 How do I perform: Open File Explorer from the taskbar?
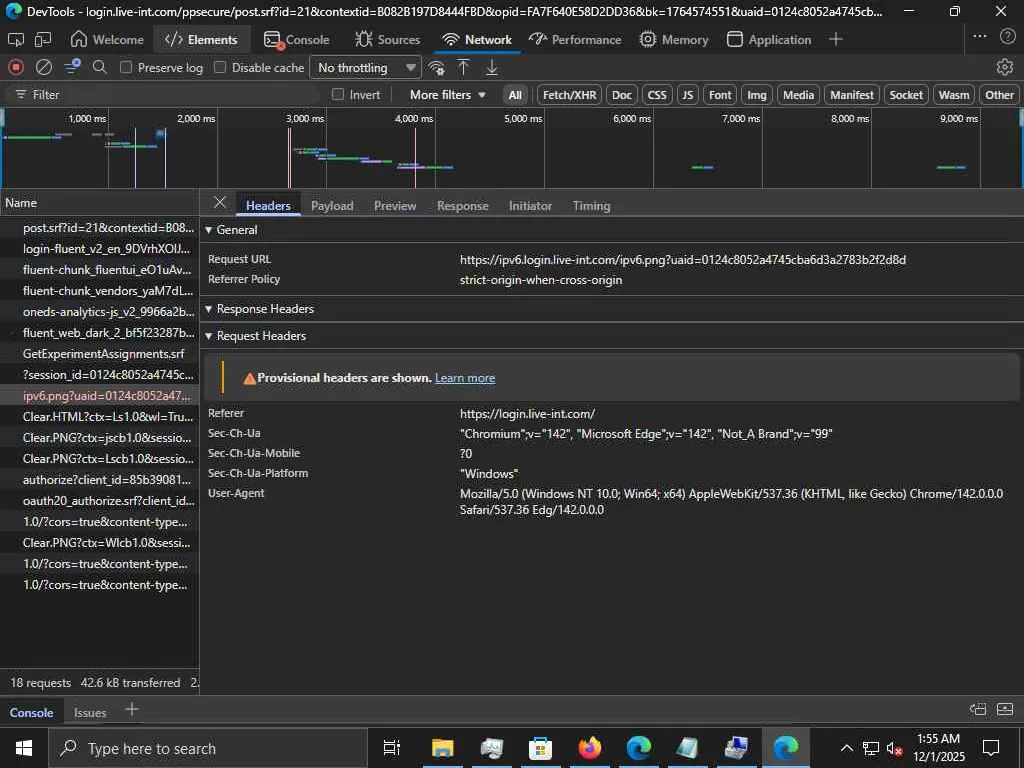(x=442, y=748)
